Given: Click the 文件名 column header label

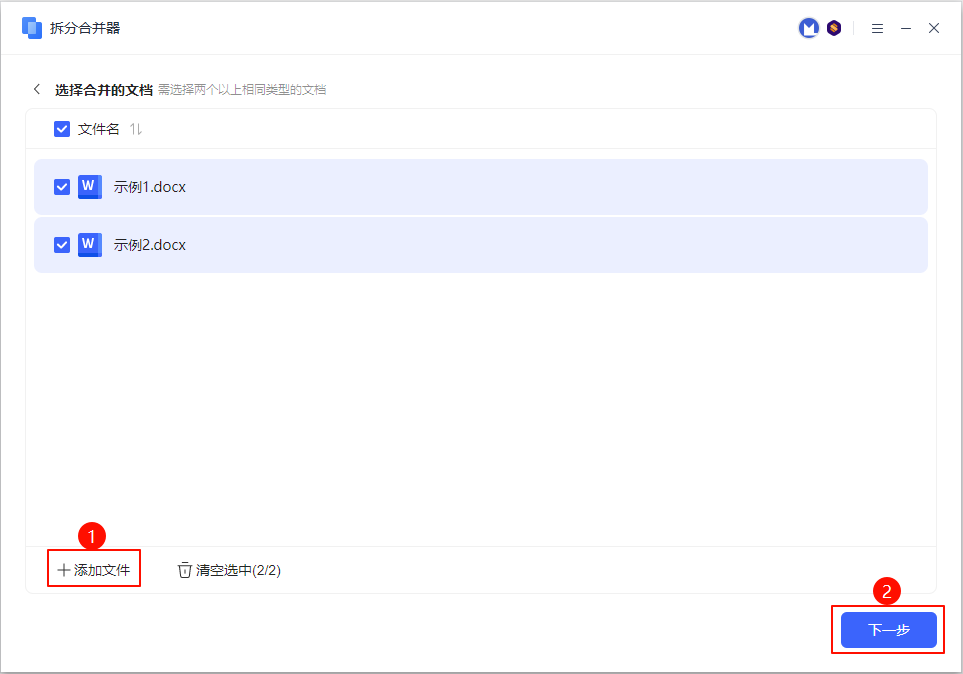Looking at the screenshot, I should point(99,129).
